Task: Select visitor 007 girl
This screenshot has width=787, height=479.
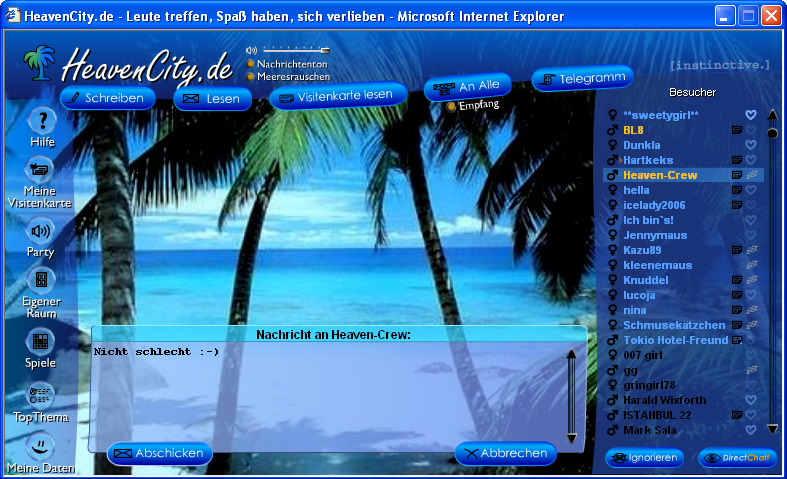Action: pos(642,355)
